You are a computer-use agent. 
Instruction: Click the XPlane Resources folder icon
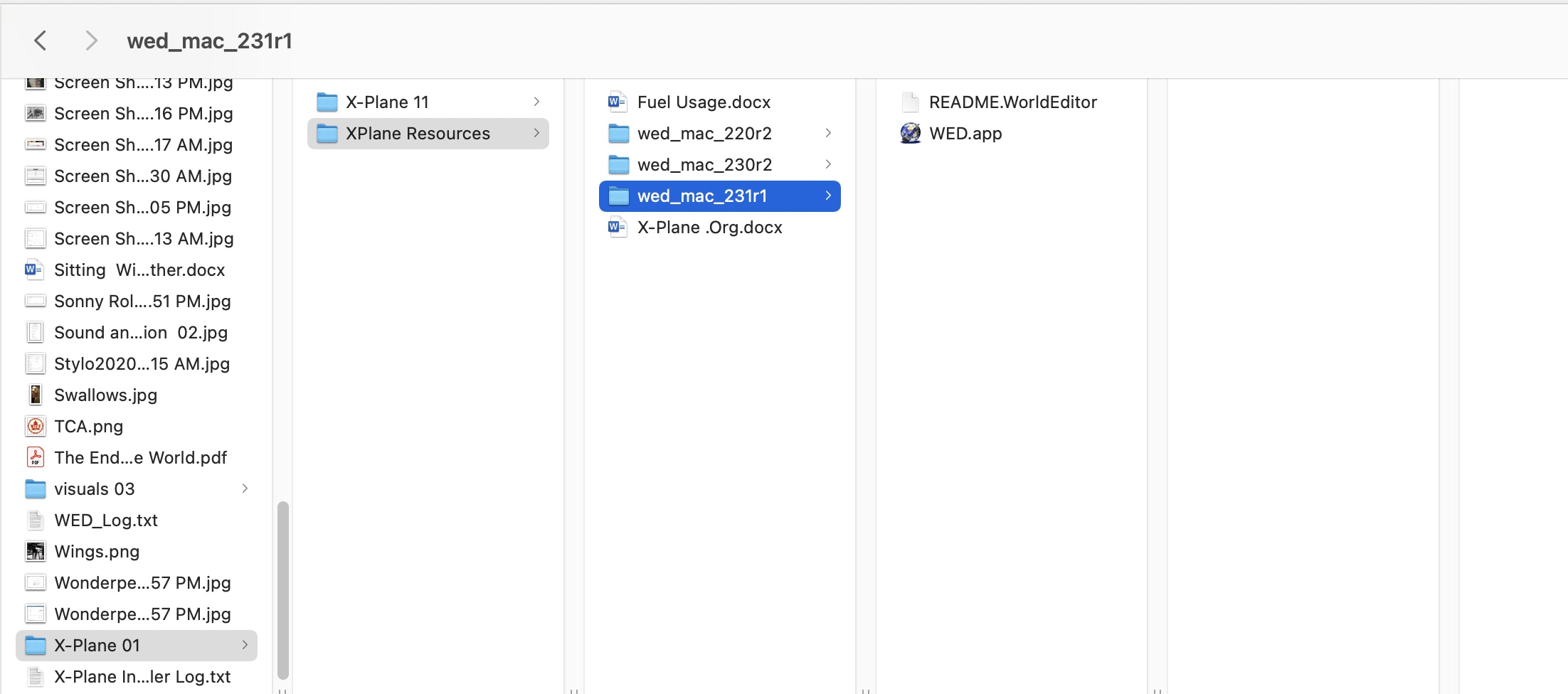pyautogui.click(x=327, y=133)
